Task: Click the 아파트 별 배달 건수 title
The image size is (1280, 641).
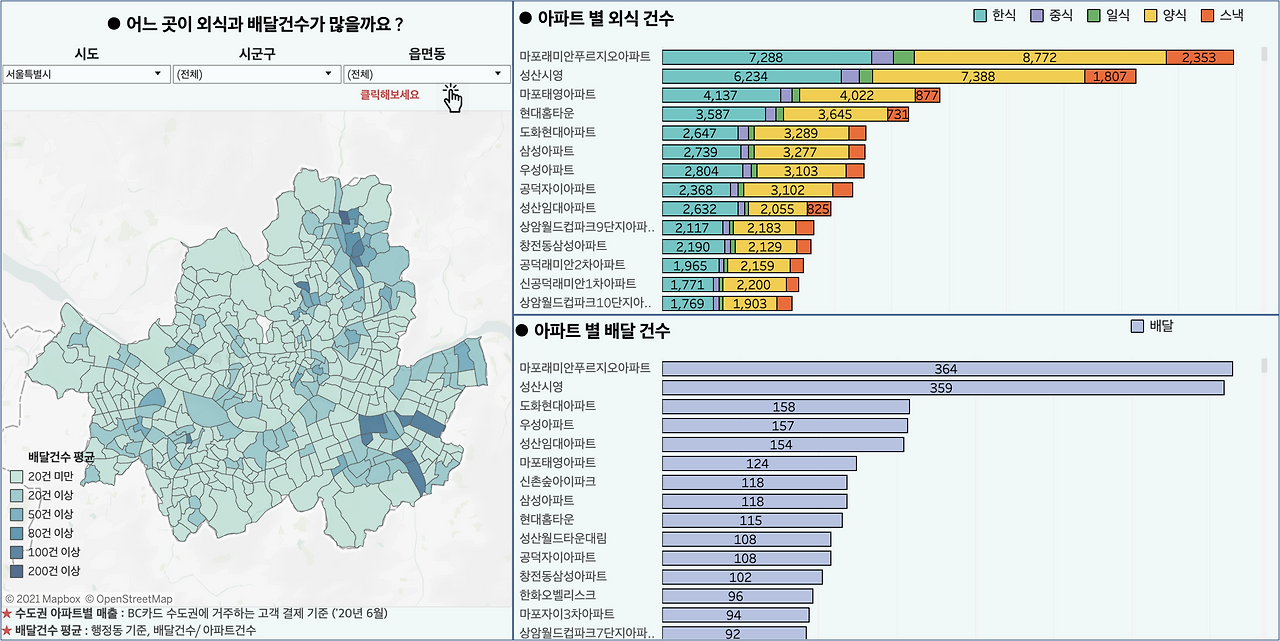Action: (602, 330)
